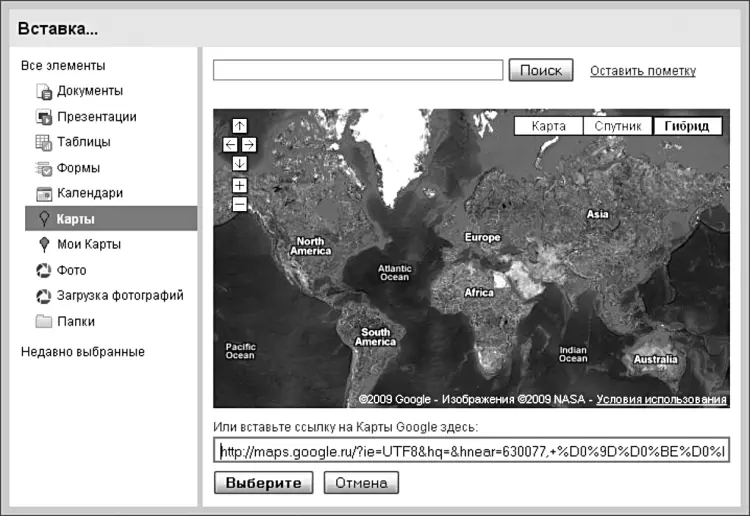
Task: Click the Picasa icon next to Фото
Action: 44,270
